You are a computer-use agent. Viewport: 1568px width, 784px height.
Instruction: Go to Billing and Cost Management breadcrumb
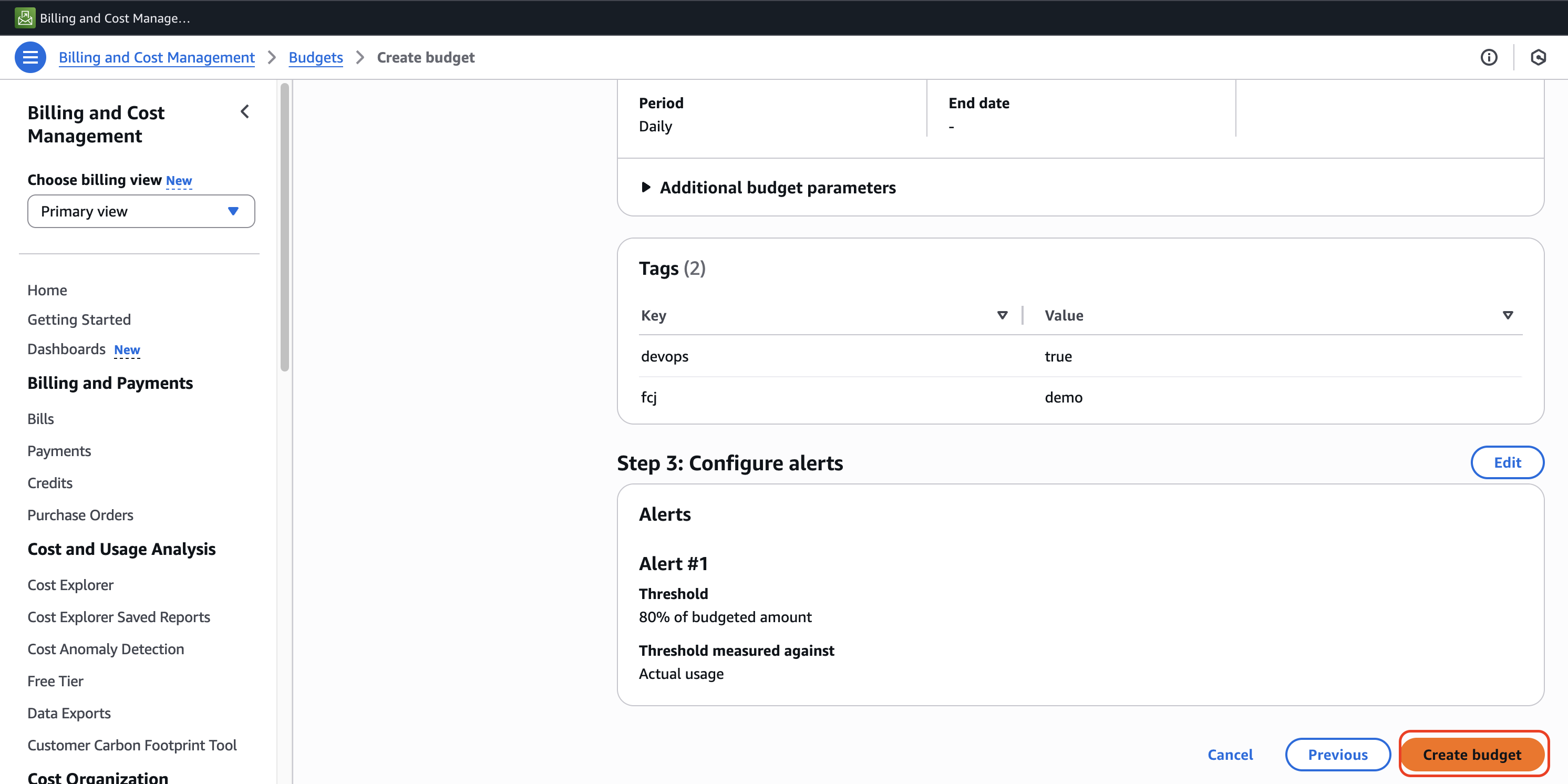(157, 57)
